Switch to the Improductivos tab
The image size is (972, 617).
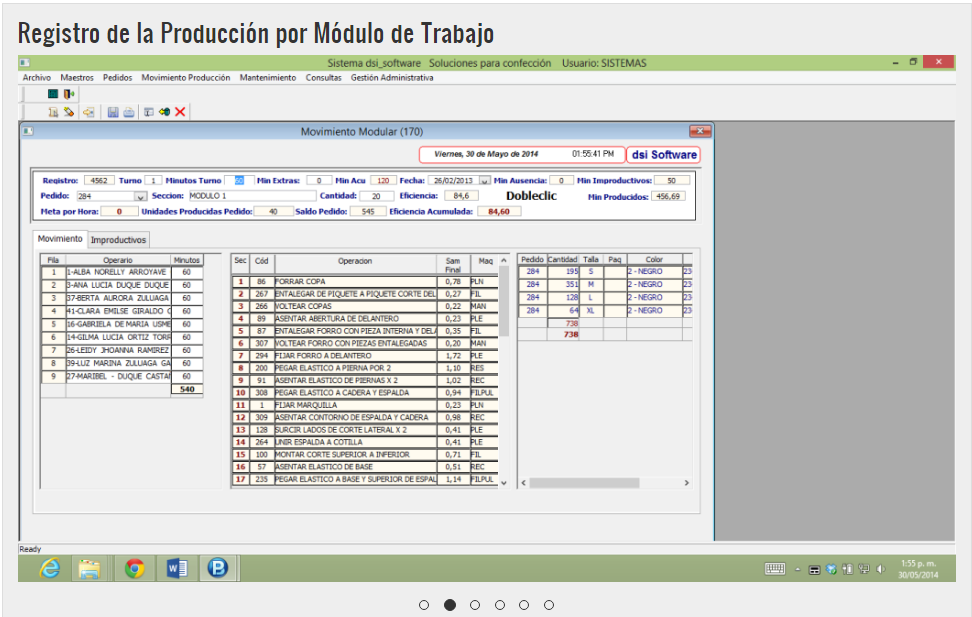tap(118, 240)
